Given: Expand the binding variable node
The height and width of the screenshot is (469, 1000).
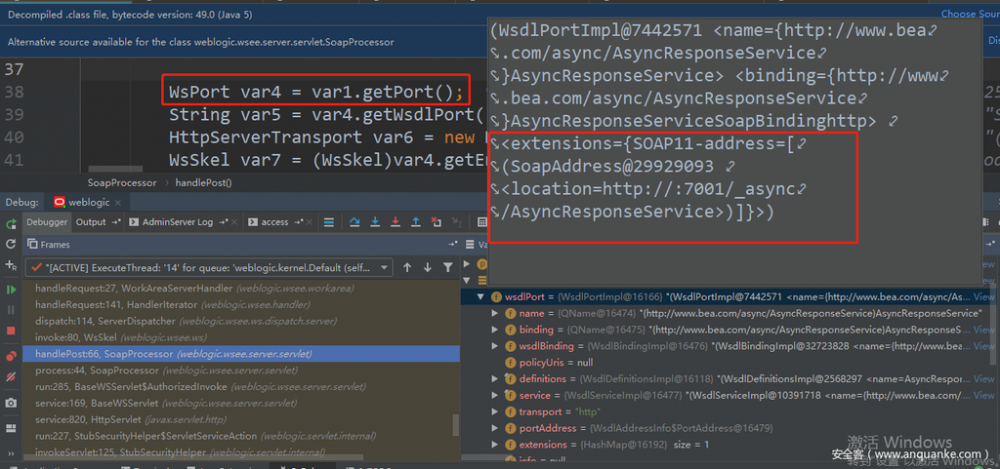Looking at the screenshot, I should (496, 330).
